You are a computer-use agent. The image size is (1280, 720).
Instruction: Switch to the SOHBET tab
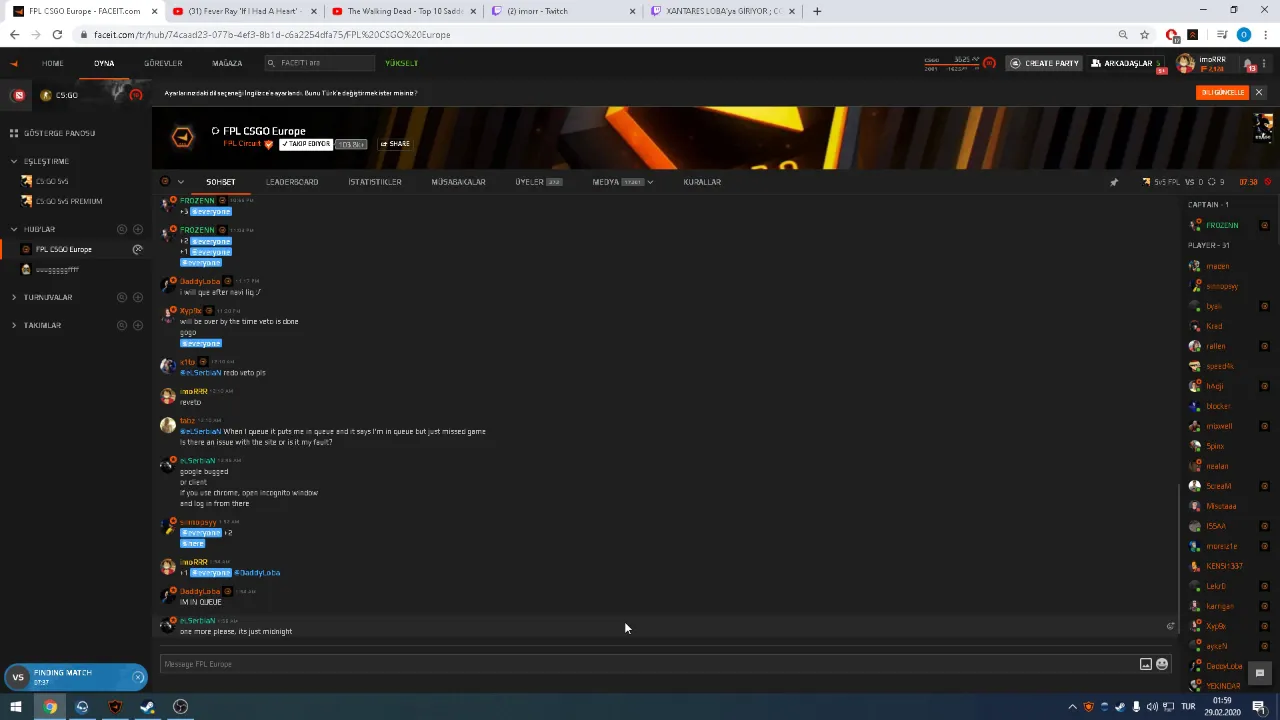[221, 182]
